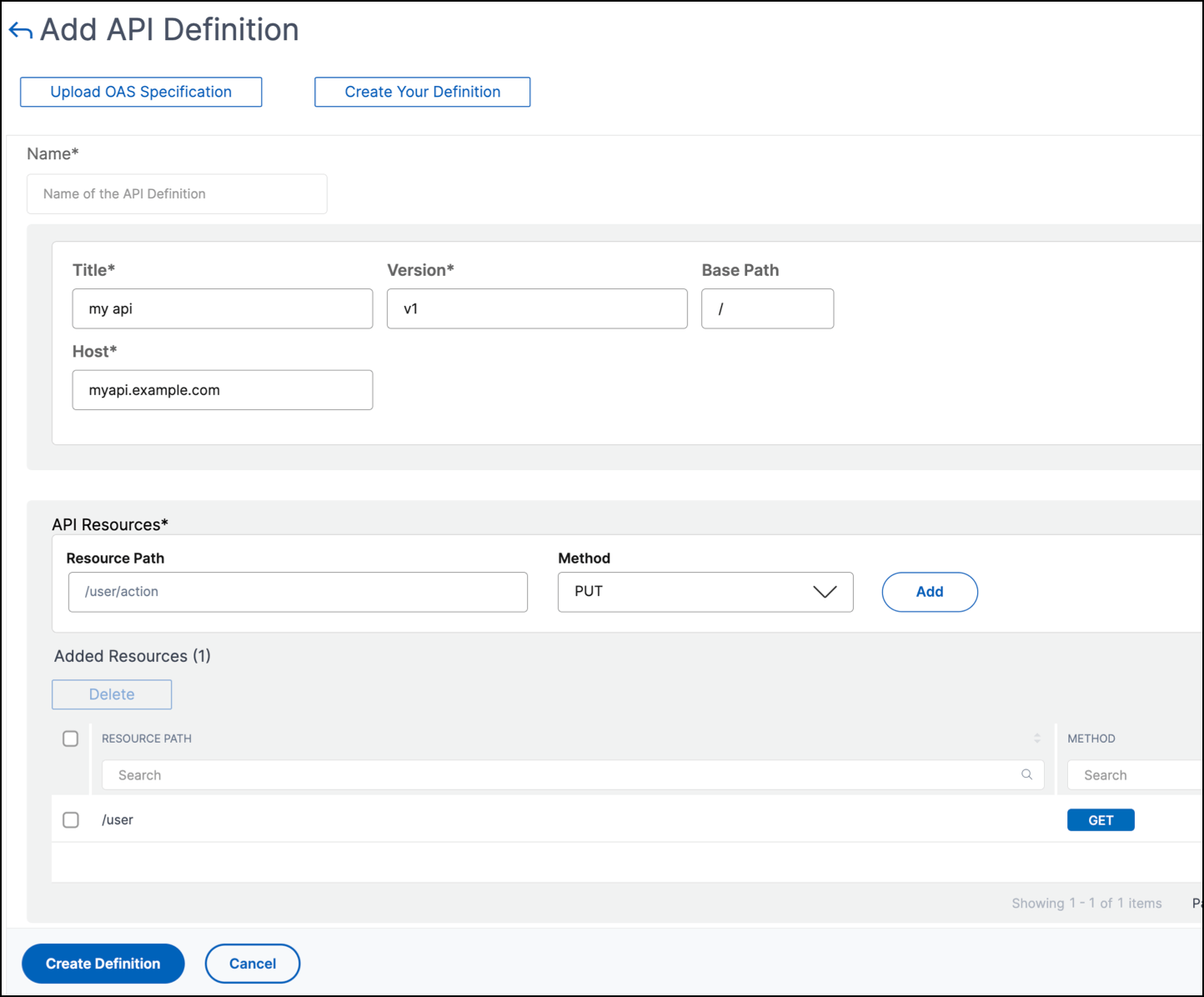Screen dimensions: 1204x997
Task: Check the box for the /user row
Action: tap(71, 820)
